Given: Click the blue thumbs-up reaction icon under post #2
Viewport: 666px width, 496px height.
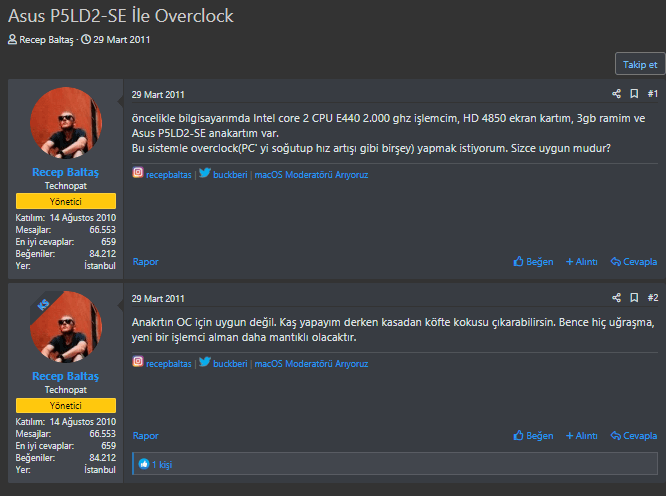Looking at the screenshot, I should pos(144,464).
